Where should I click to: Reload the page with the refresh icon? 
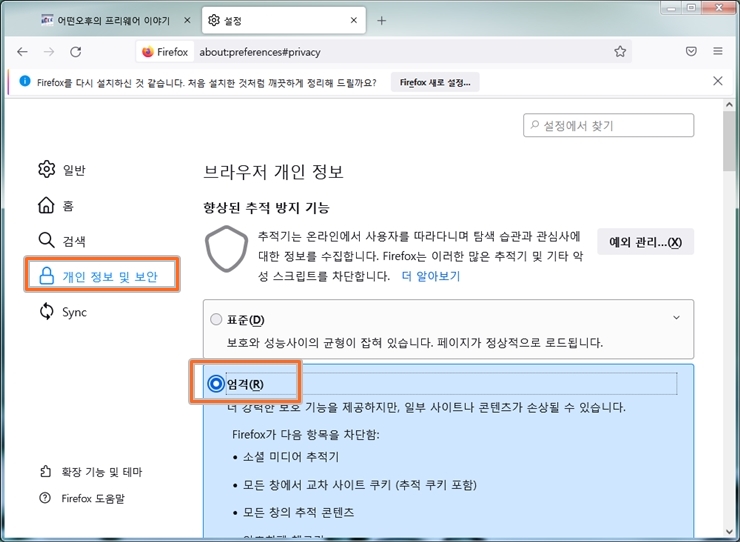pos(76,52)
